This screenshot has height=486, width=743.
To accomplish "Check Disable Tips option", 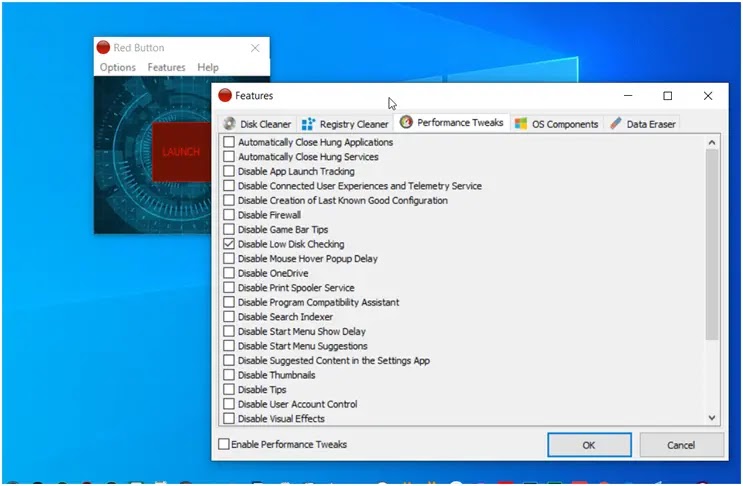I will tap(229, 389).
